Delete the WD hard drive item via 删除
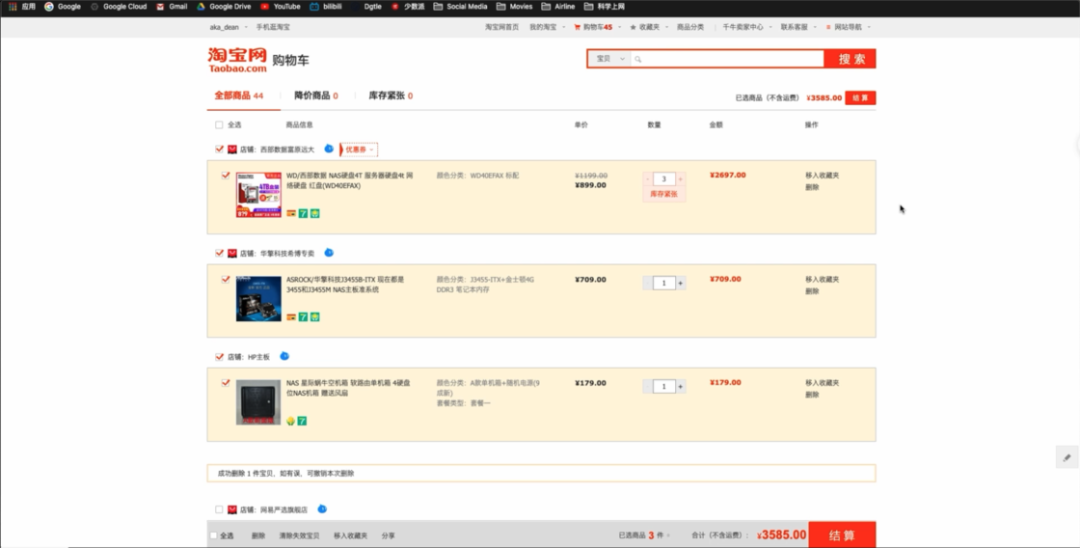 [x=812, y=187]
